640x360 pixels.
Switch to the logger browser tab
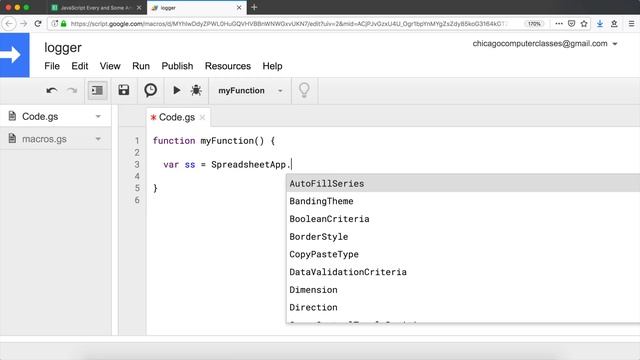tap(196, 7)
